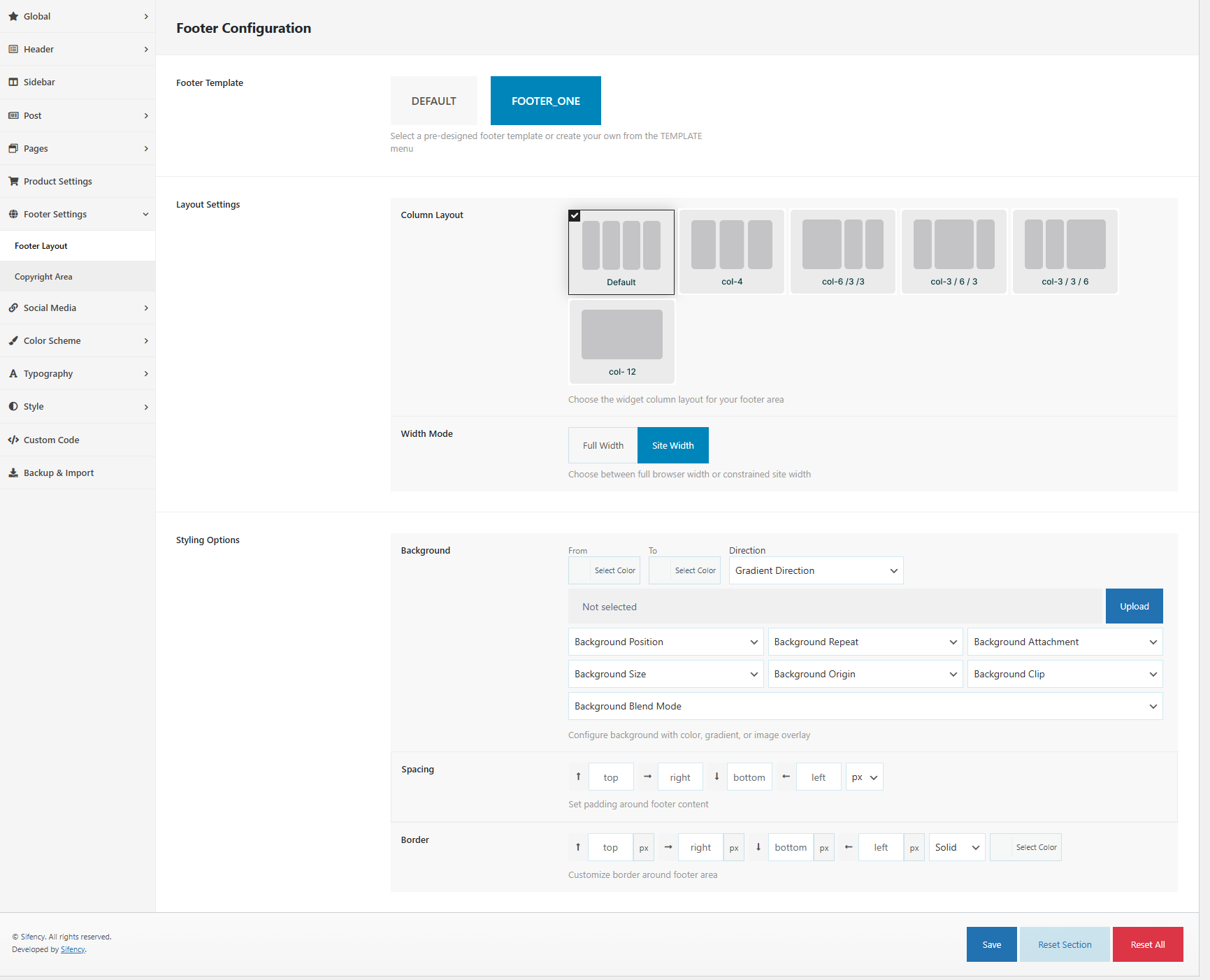Click the Backup & Import download icon

pos(13,473)
